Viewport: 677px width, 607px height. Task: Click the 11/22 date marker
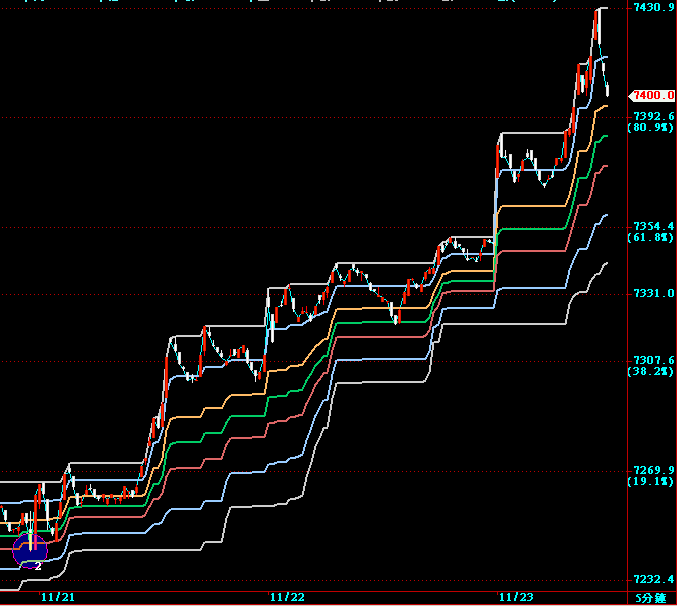pyautogui.click(x=287, y=597)
